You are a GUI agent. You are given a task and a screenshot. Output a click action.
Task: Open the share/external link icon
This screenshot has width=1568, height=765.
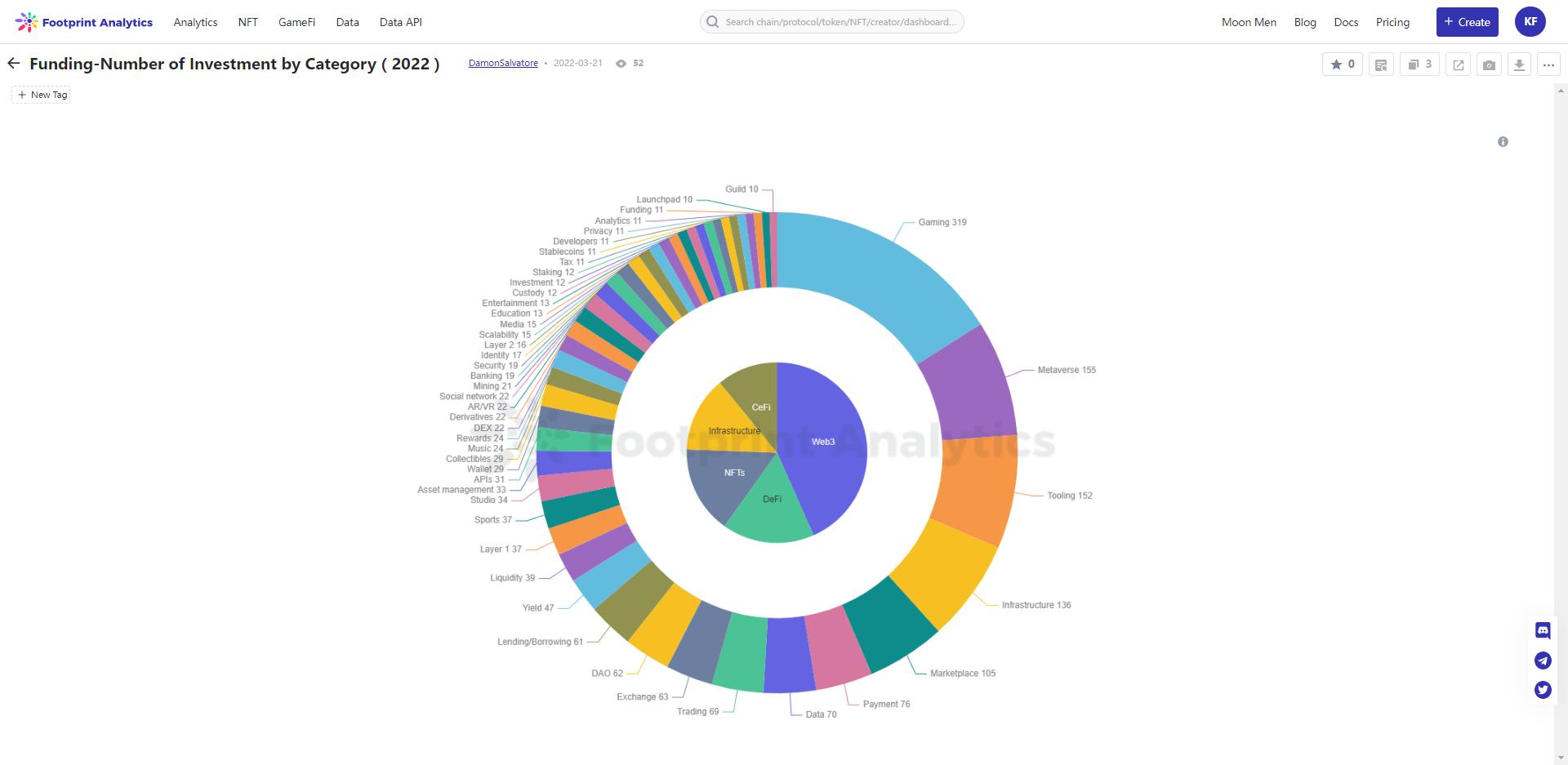1458,64
